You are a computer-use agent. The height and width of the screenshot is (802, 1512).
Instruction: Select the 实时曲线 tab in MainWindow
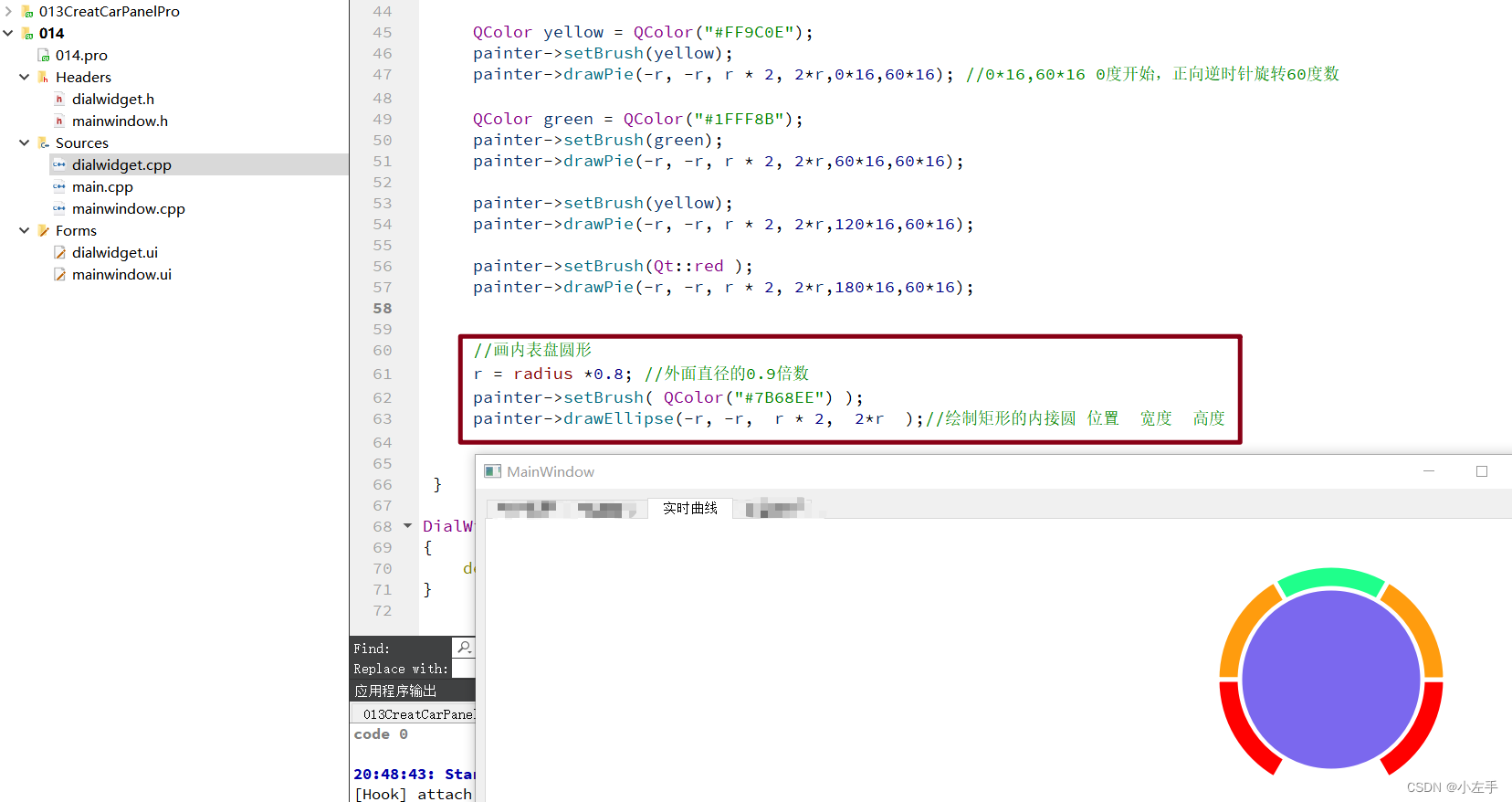pos(690,508)
